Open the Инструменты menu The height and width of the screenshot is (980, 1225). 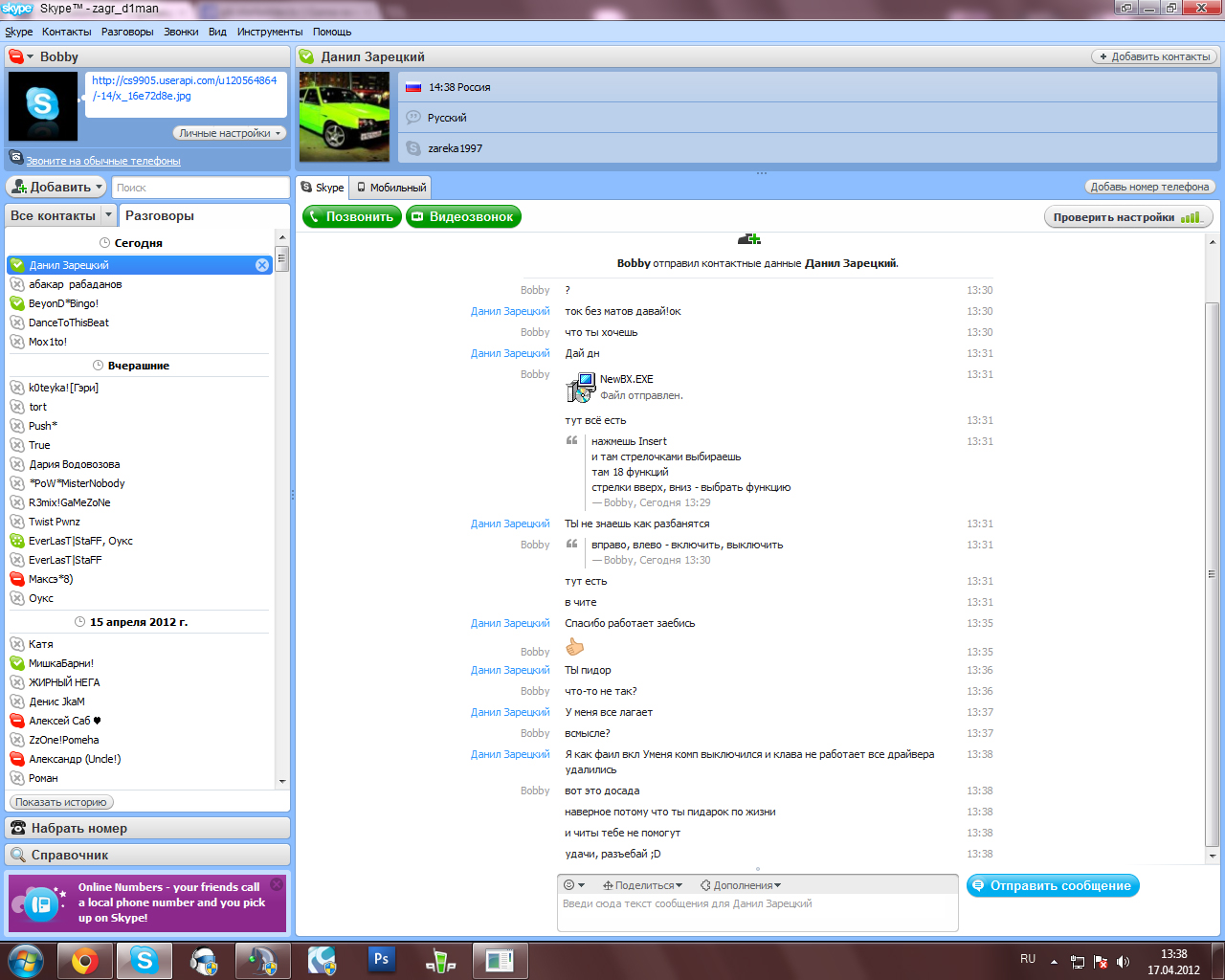[x=270, y=32]
